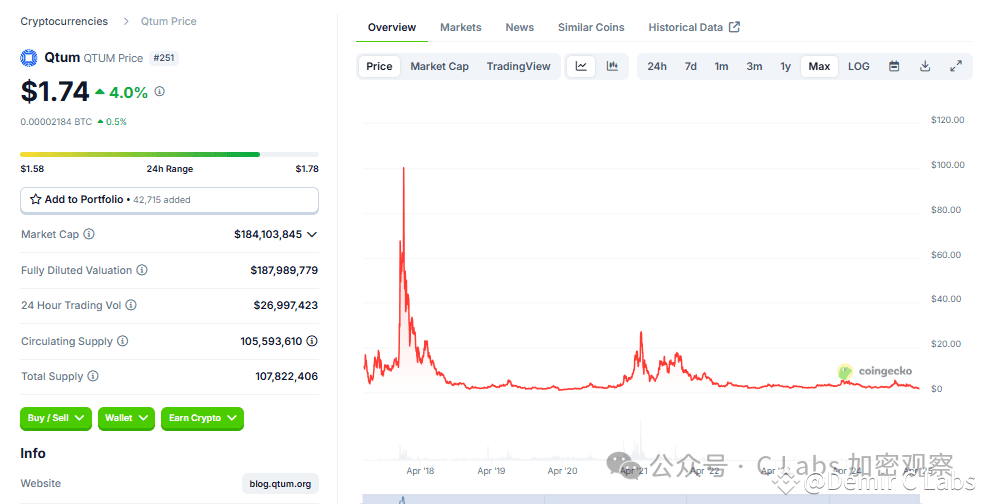This screenshot has height=504, width=984.
Task: Open the calendar date range picker
Action: click(x=894, y=67)
